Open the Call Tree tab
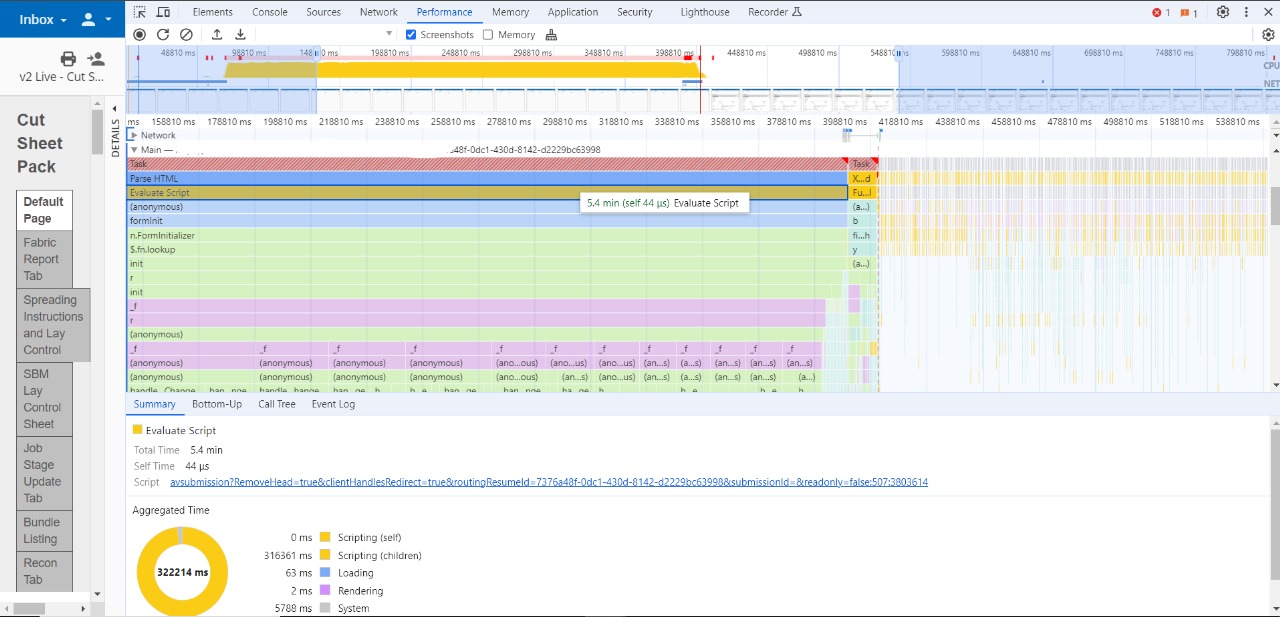This screenshot has height=617, width=1280. tap(277, 404)
